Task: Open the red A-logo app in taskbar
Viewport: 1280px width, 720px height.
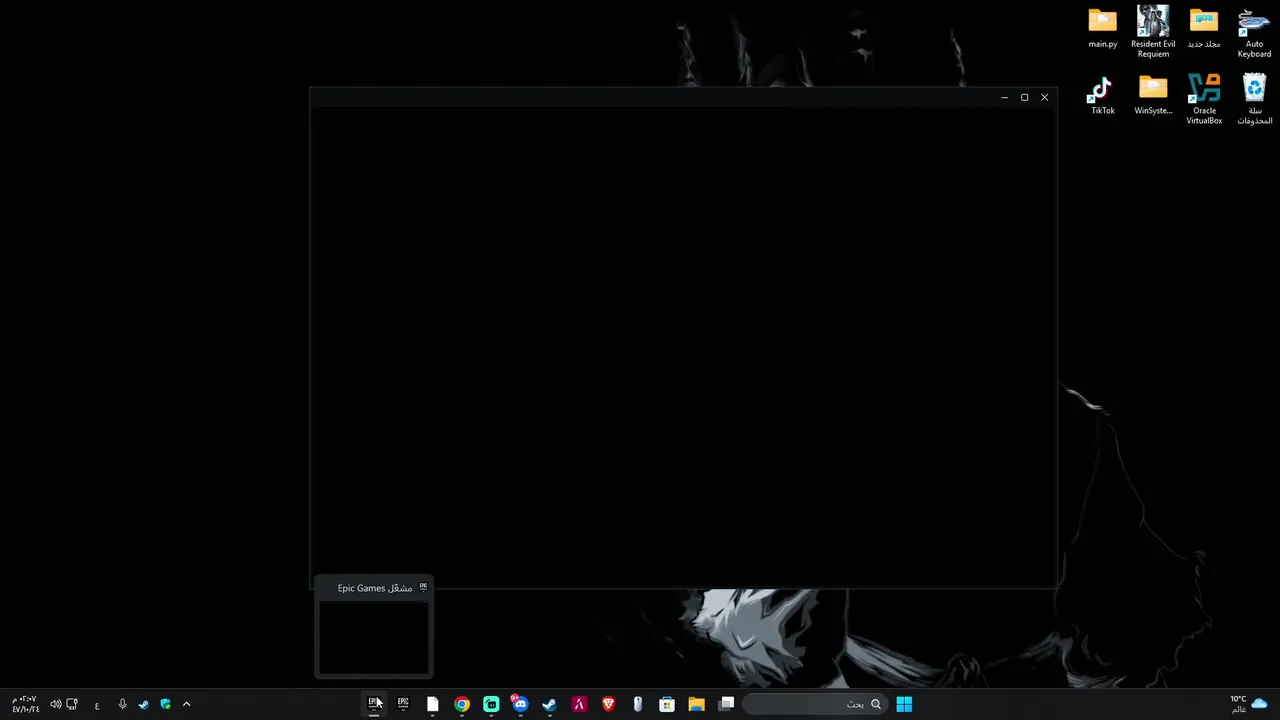Action: [x=579, y=704]
